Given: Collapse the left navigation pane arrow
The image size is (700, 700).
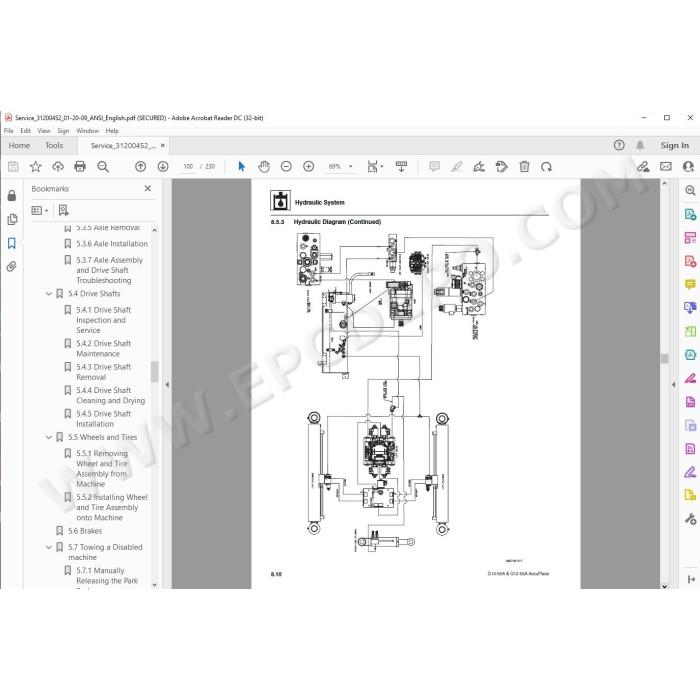Looking at the screenshot, I should pos(167,384).
